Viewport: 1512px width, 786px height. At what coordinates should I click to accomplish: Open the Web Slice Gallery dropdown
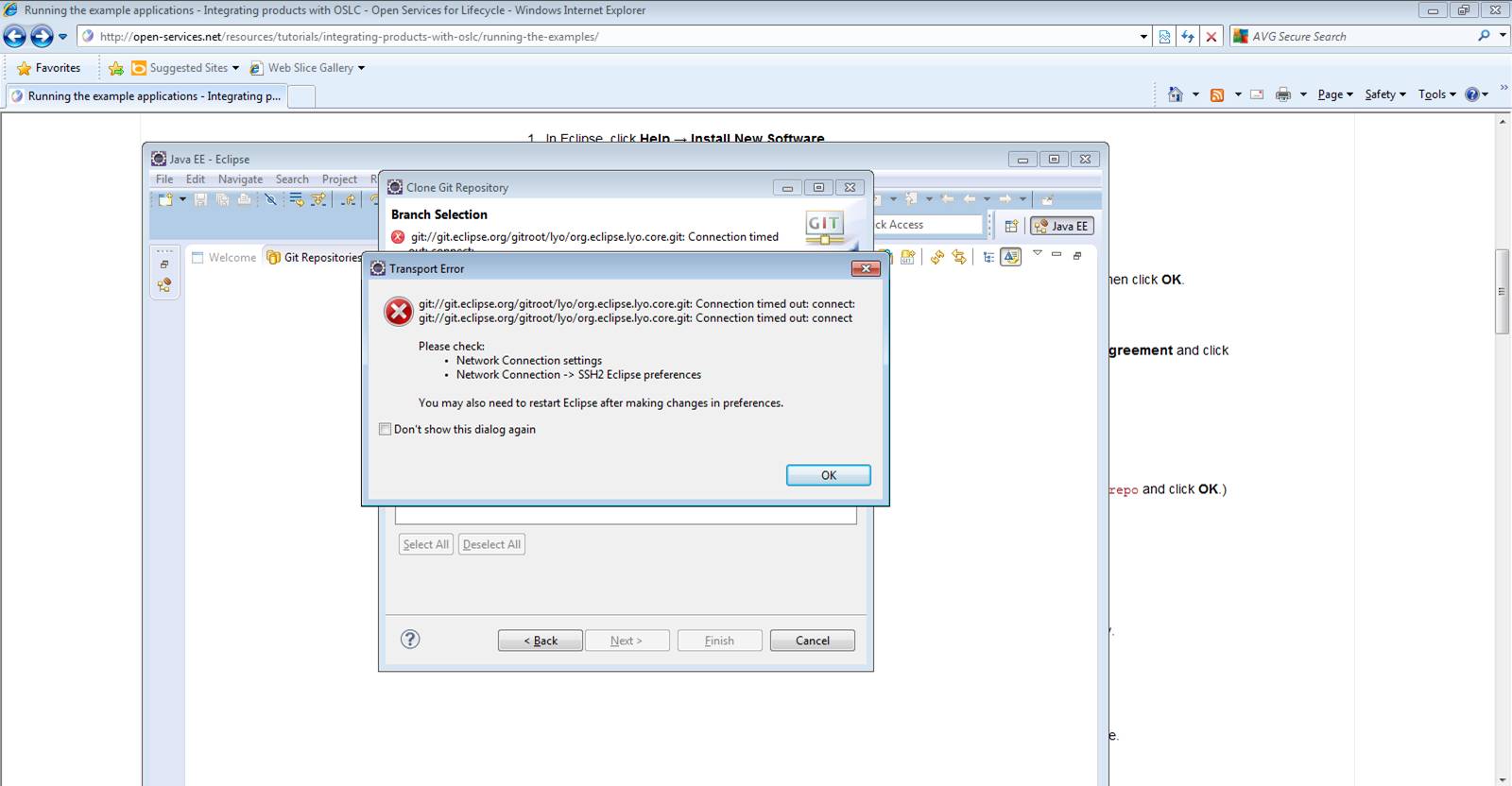(x=307, y=68)
